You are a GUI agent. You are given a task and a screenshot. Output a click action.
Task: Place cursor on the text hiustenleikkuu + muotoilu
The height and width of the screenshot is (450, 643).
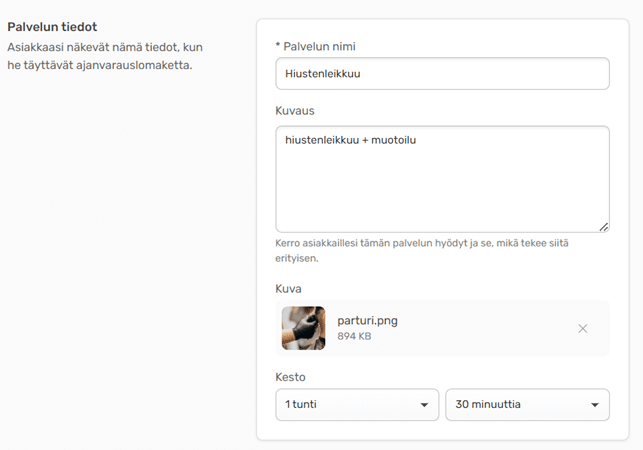click(350, 140)
